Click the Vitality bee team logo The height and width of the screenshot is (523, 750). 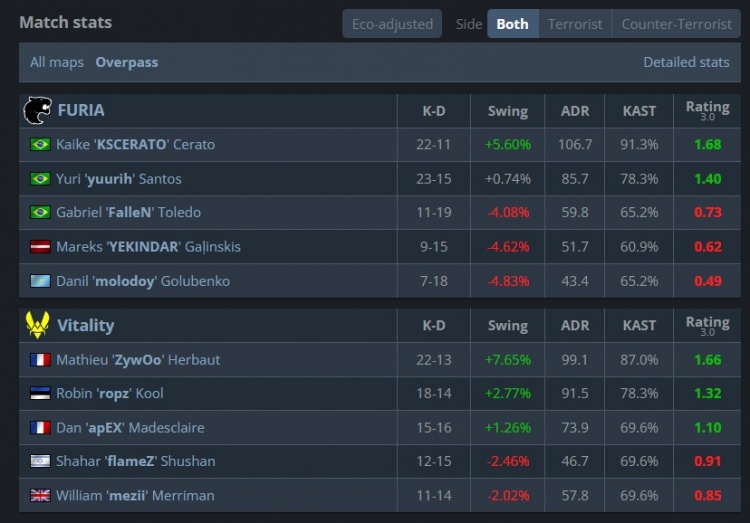click(37, 325)
